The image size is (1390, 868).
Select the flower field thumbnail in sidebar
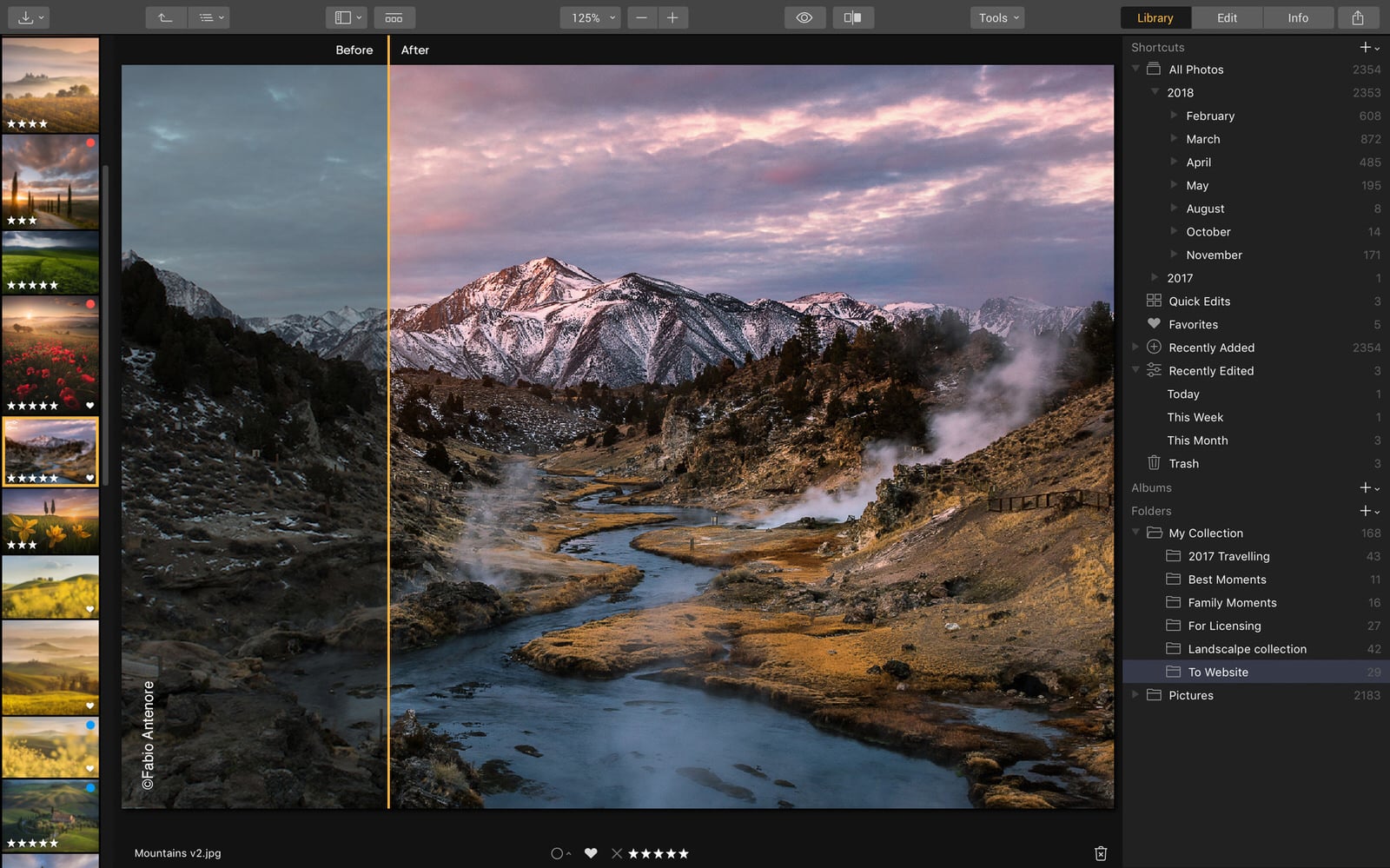point(50,352)
